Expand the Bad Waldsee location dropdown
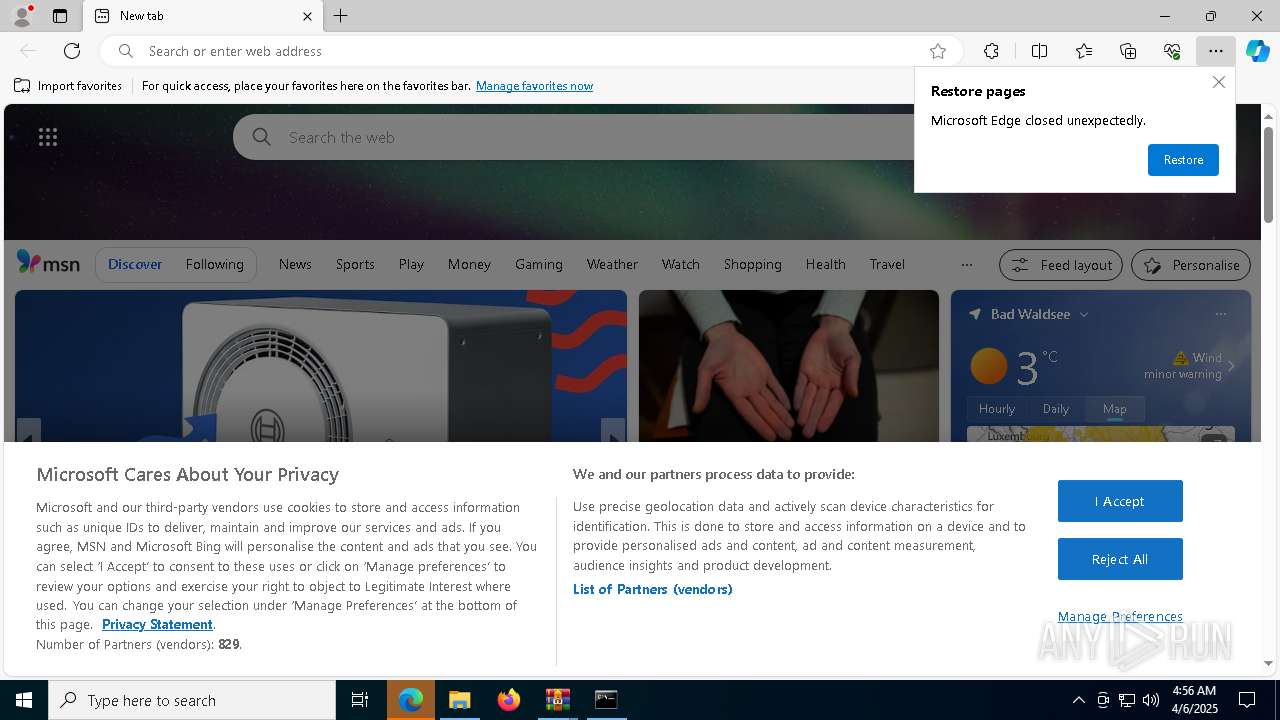Image resolution: width=1280 pixels, height=720 pixels. coord(1084,314)
